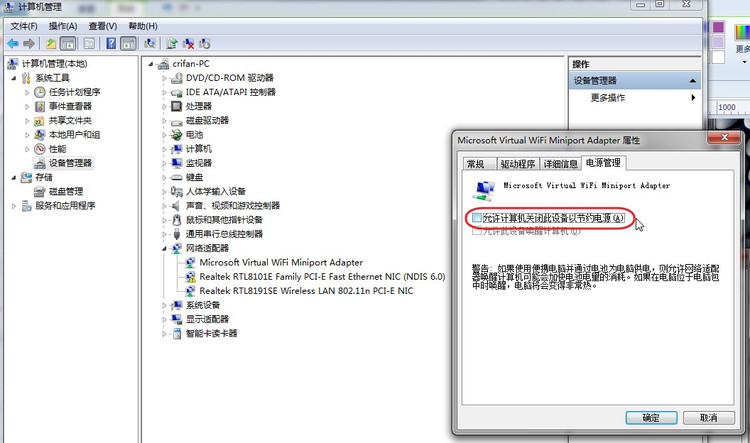Expand the 显示适配器 device category
This screenshot has height=443, width=750.
pos(164,320)
